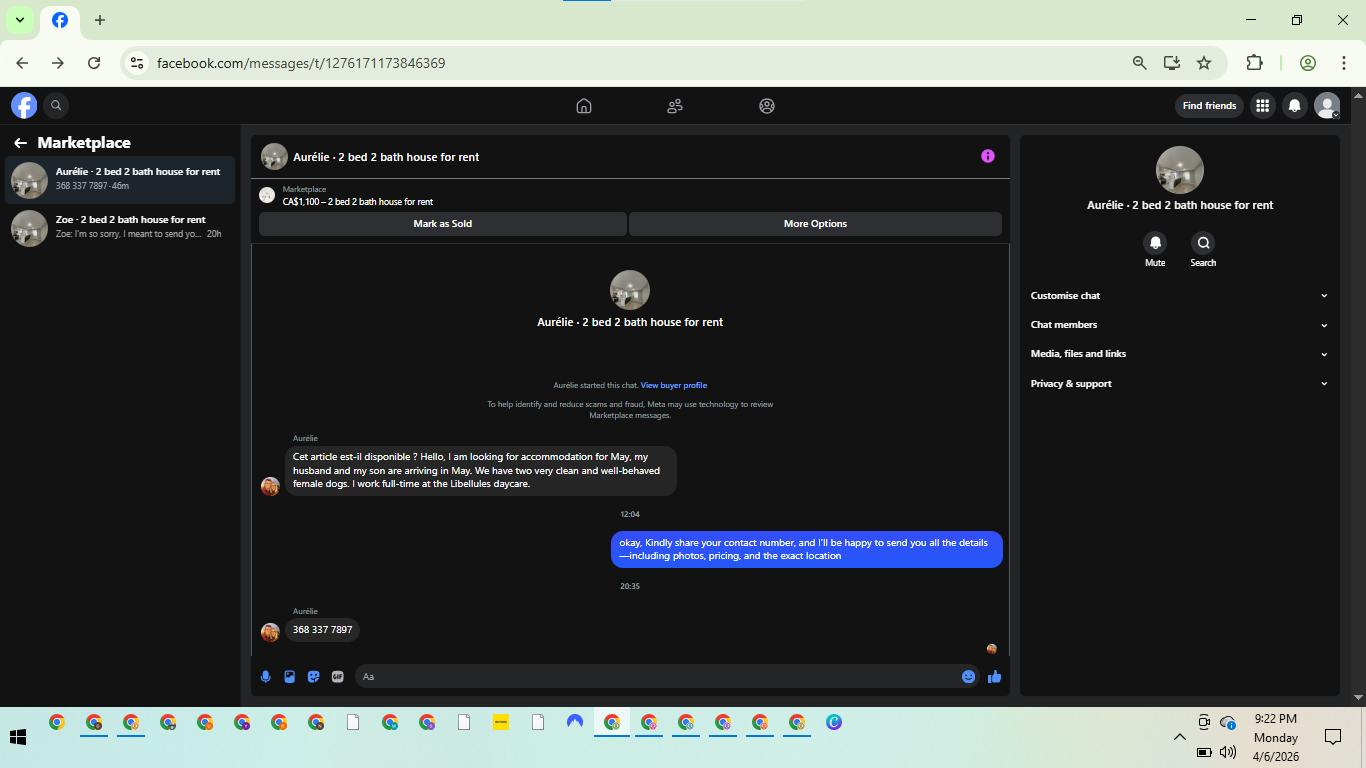Open Zoe's conversation in the chat list

pos(120,228)
